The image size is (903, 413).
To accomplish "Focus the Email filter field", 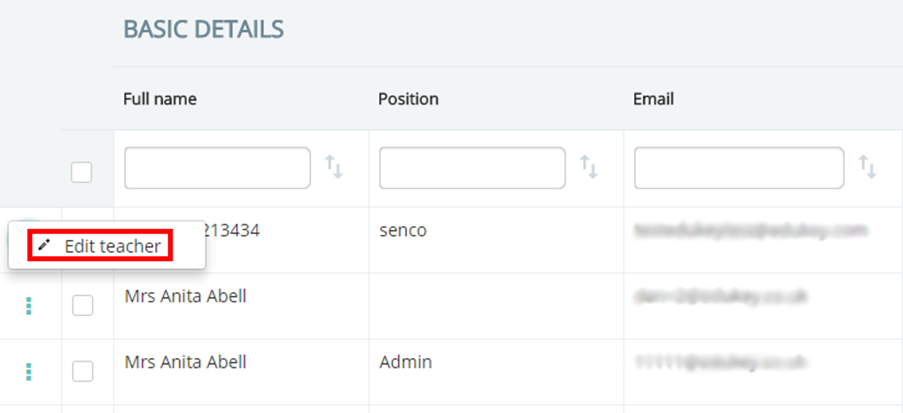I will pyautogui.click(x=739, y=168).
